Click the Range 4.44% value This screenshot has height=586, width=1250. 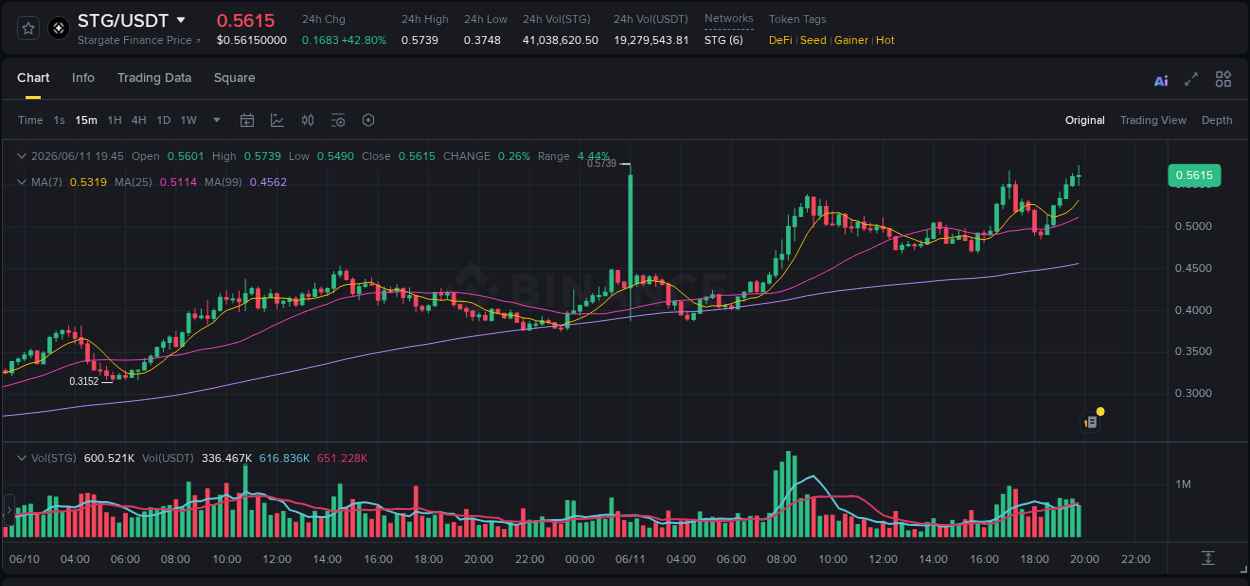(x=593, y=156)
